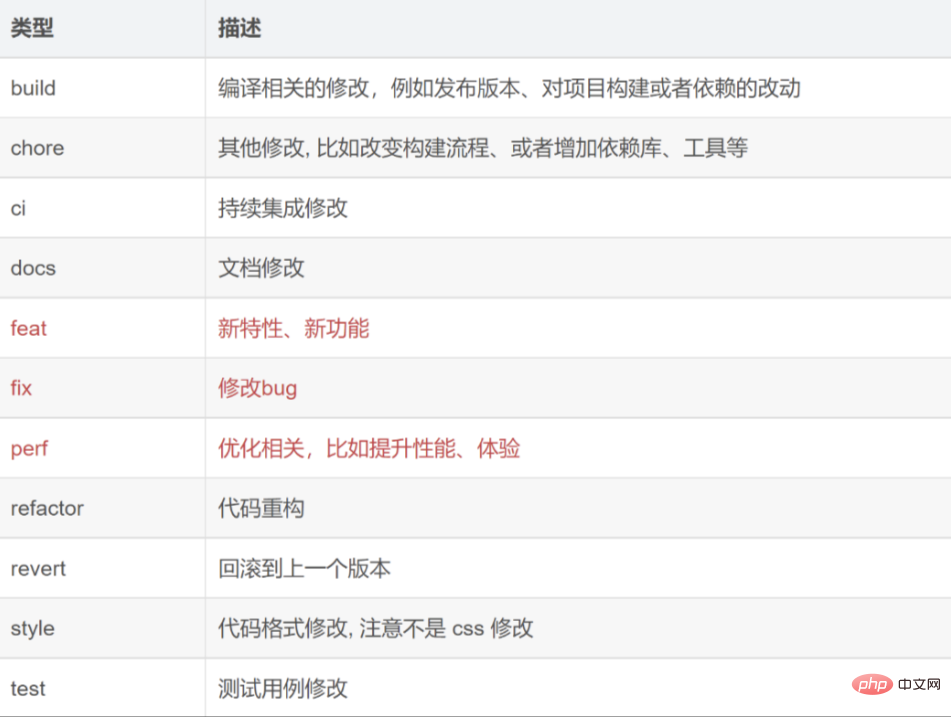Click the red feat type cell
The width and height of the screenshot is (951, 717).
click(29, 328)
